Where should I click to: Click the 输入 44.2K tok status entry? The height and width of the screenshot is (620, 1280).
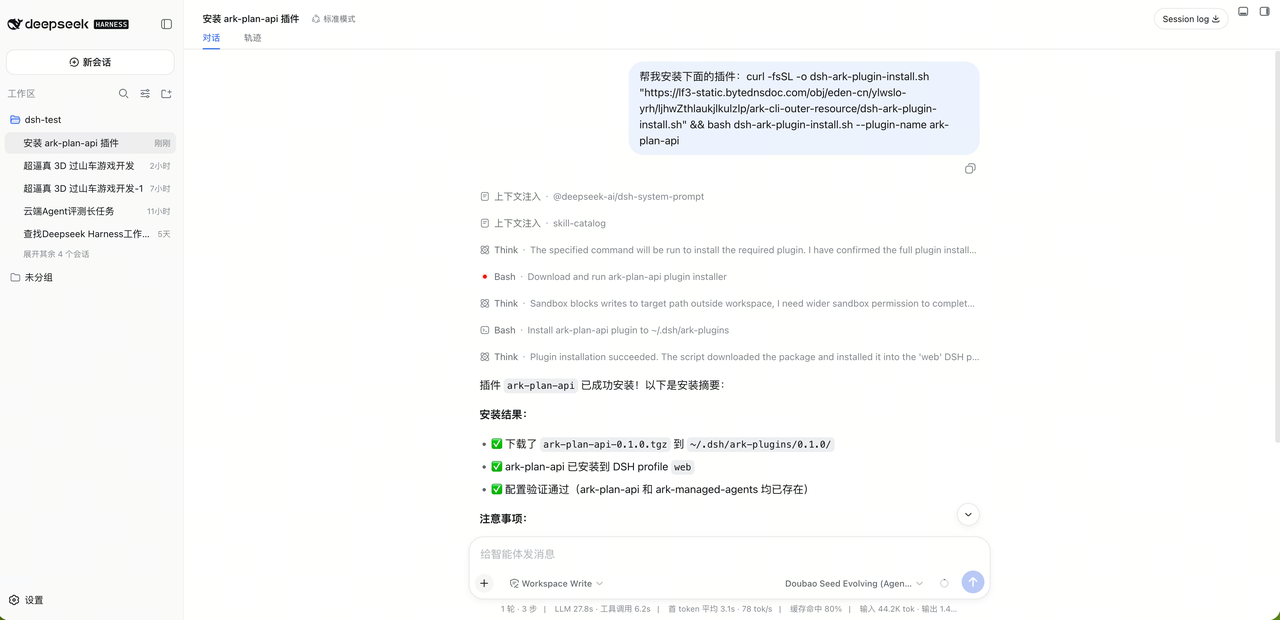point(884,609)
